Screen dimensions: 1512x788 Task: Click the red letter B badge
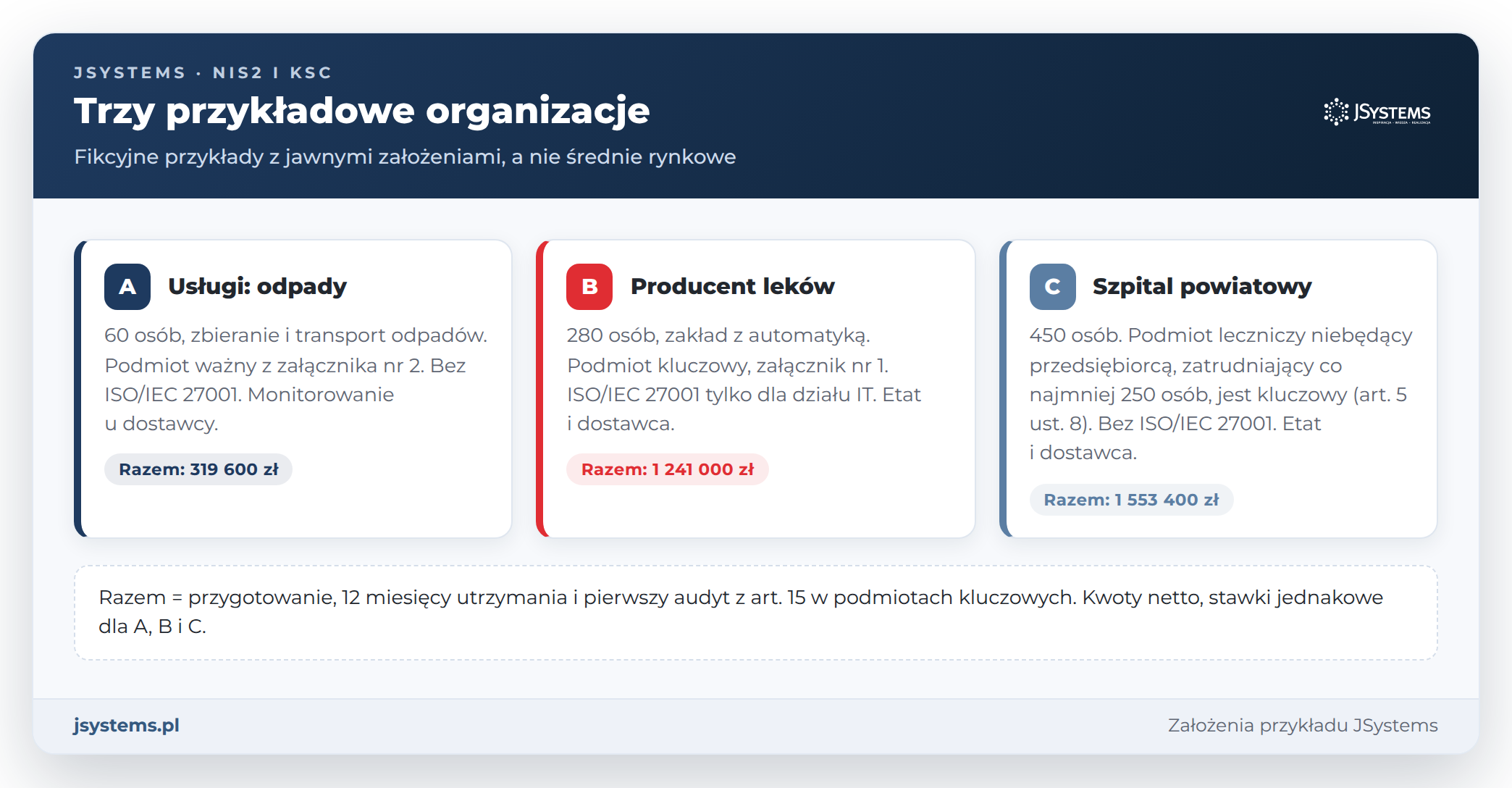589,287
